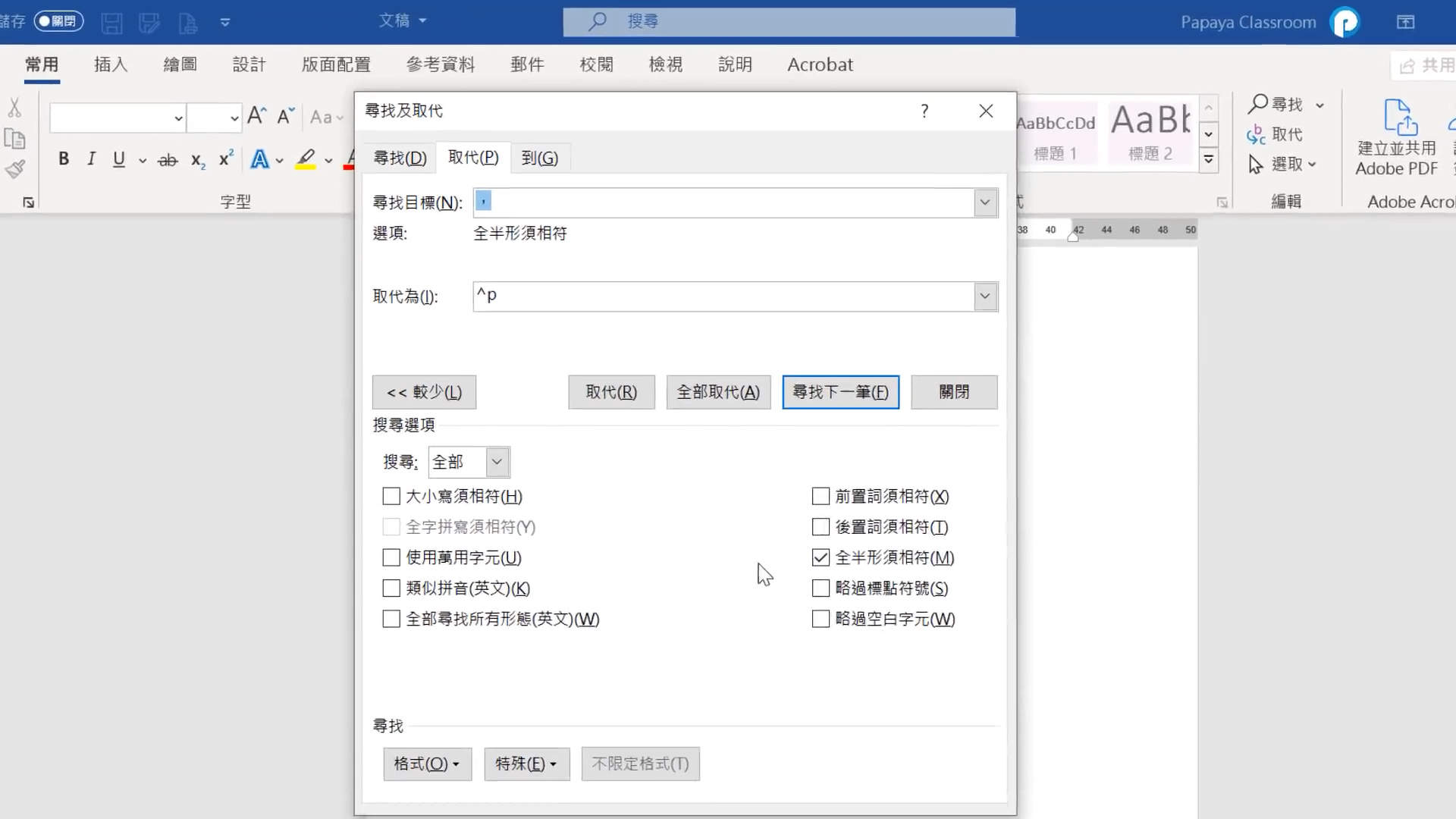Click the 全部取代 button

point(717,392)
